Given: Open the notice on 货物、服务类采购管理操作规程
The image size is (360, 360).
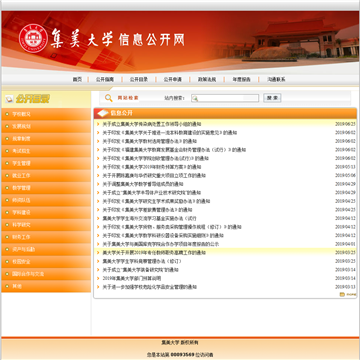Looking at the screenshot, I should click(172, 227).
